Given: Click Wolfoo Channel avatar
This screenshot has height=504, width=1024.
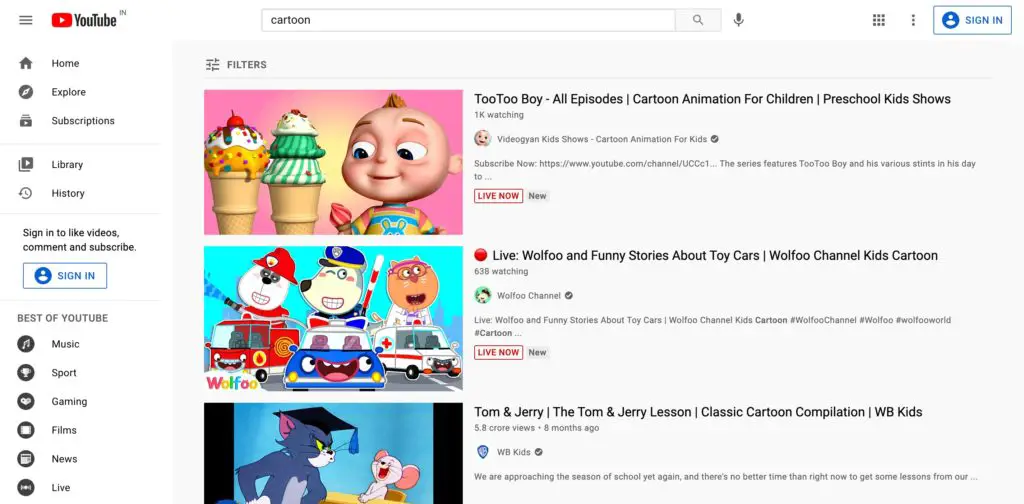Looking at the screenshot, I should (483, 295).
